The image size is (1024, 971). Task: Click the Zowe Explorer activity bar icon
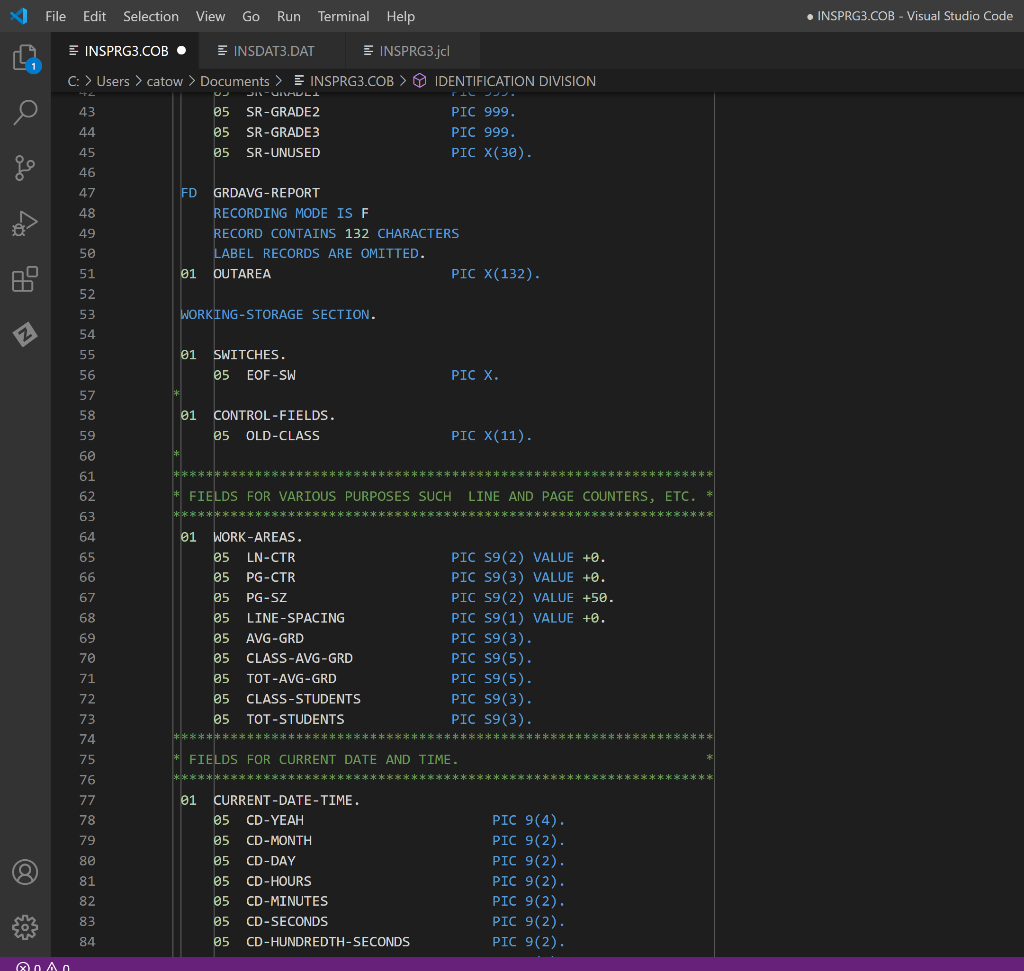25,335
